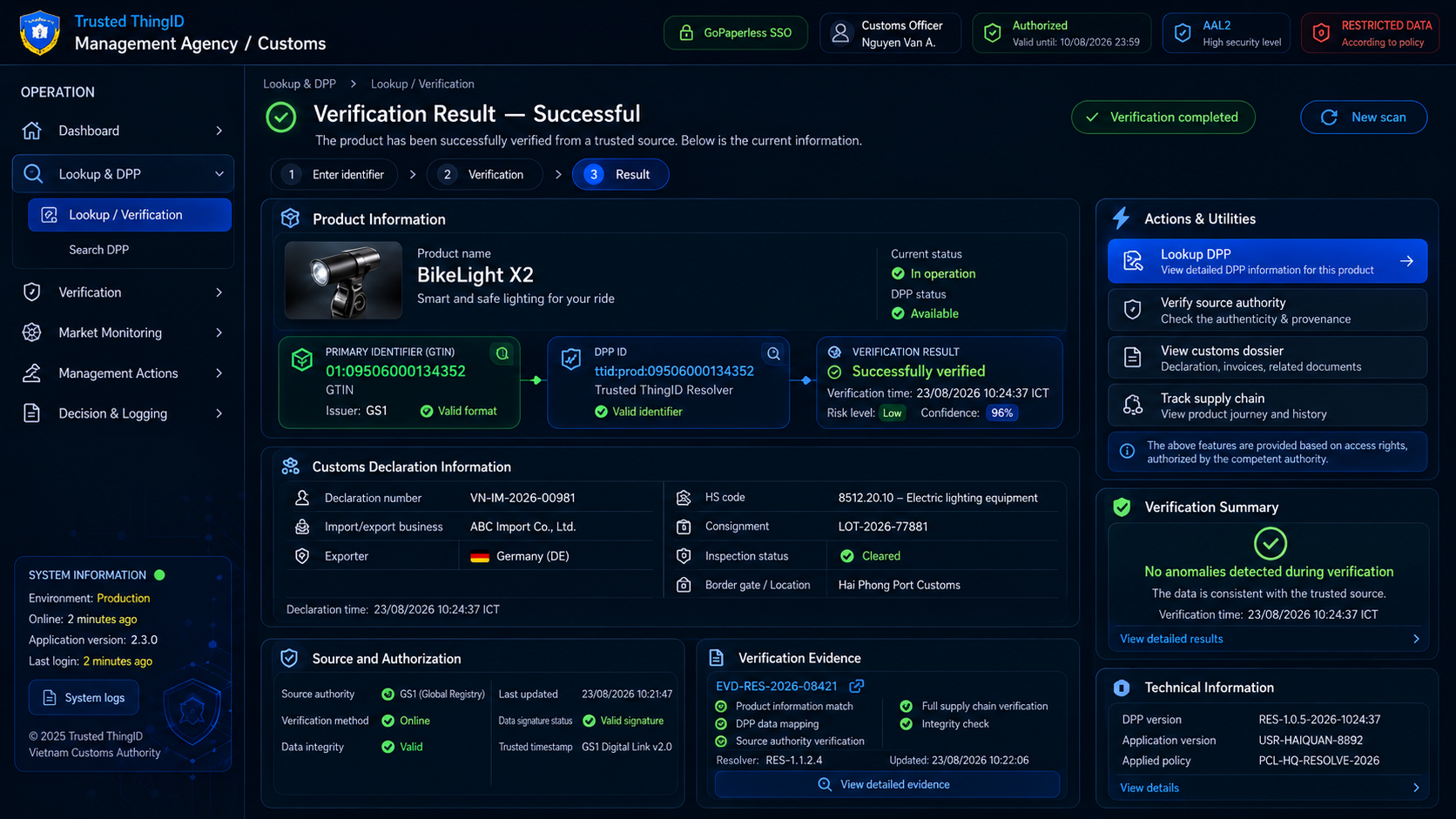Go to step 2 Verification
This screenshot has width=1456, height=819.
click(x=485, y=174)
